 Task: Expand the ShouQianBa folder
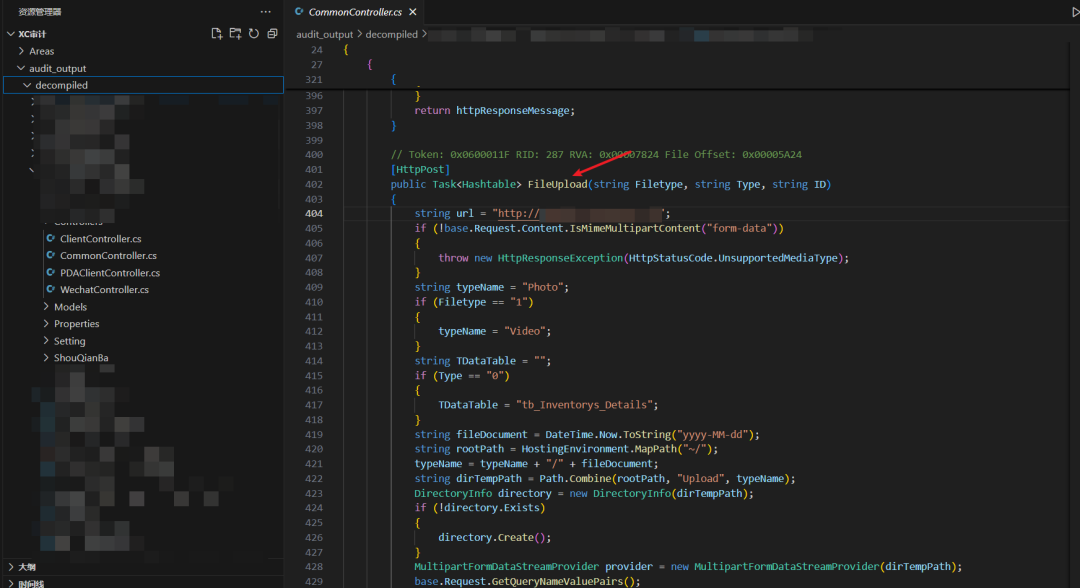(46, 357)
